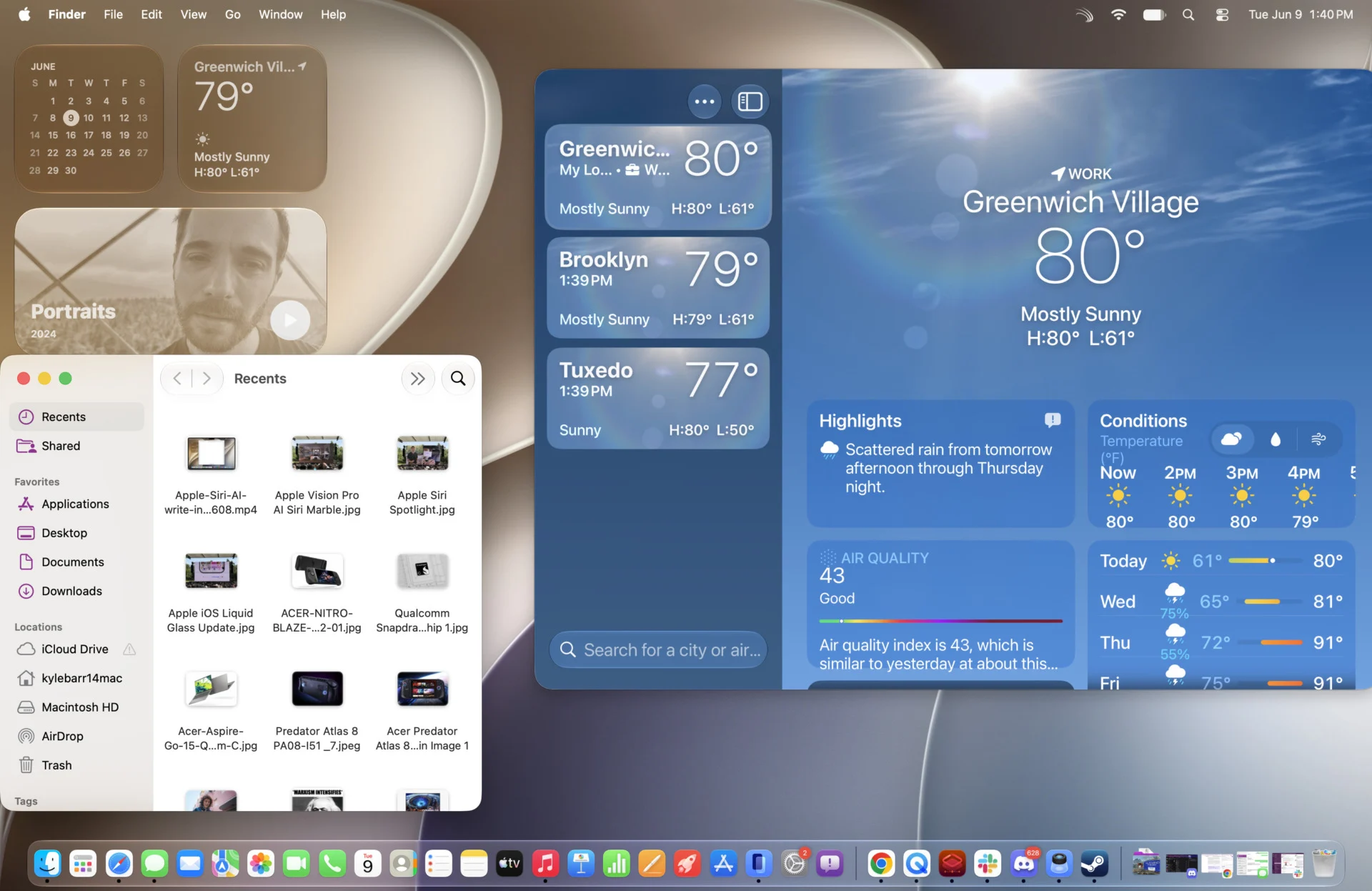The height and width of the screenshot is (891, 1372).
Task: Select the ACER-NITRO-BLAZE image file
Action: [x=317, y=592]
